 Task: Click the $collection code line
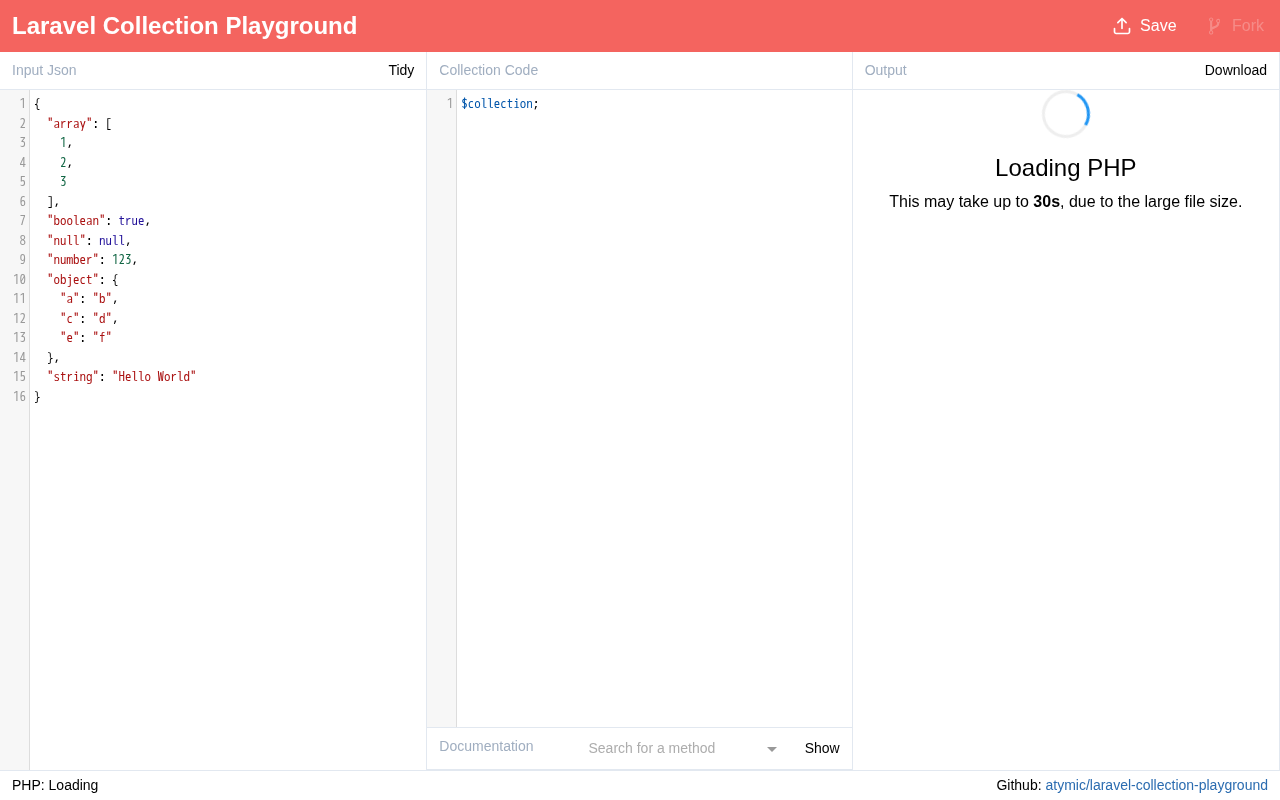tap(500, 104)
